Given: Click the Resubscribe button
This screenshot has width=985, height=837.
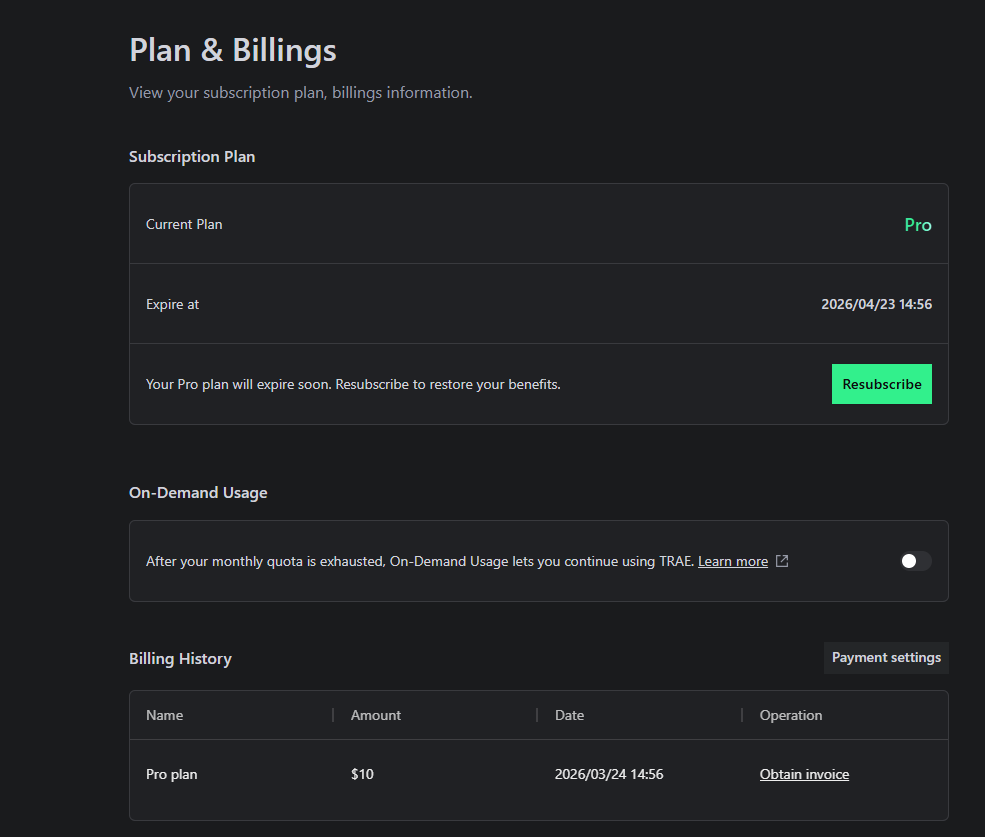Looking at the screenshot, I should (x=881, y=384).
